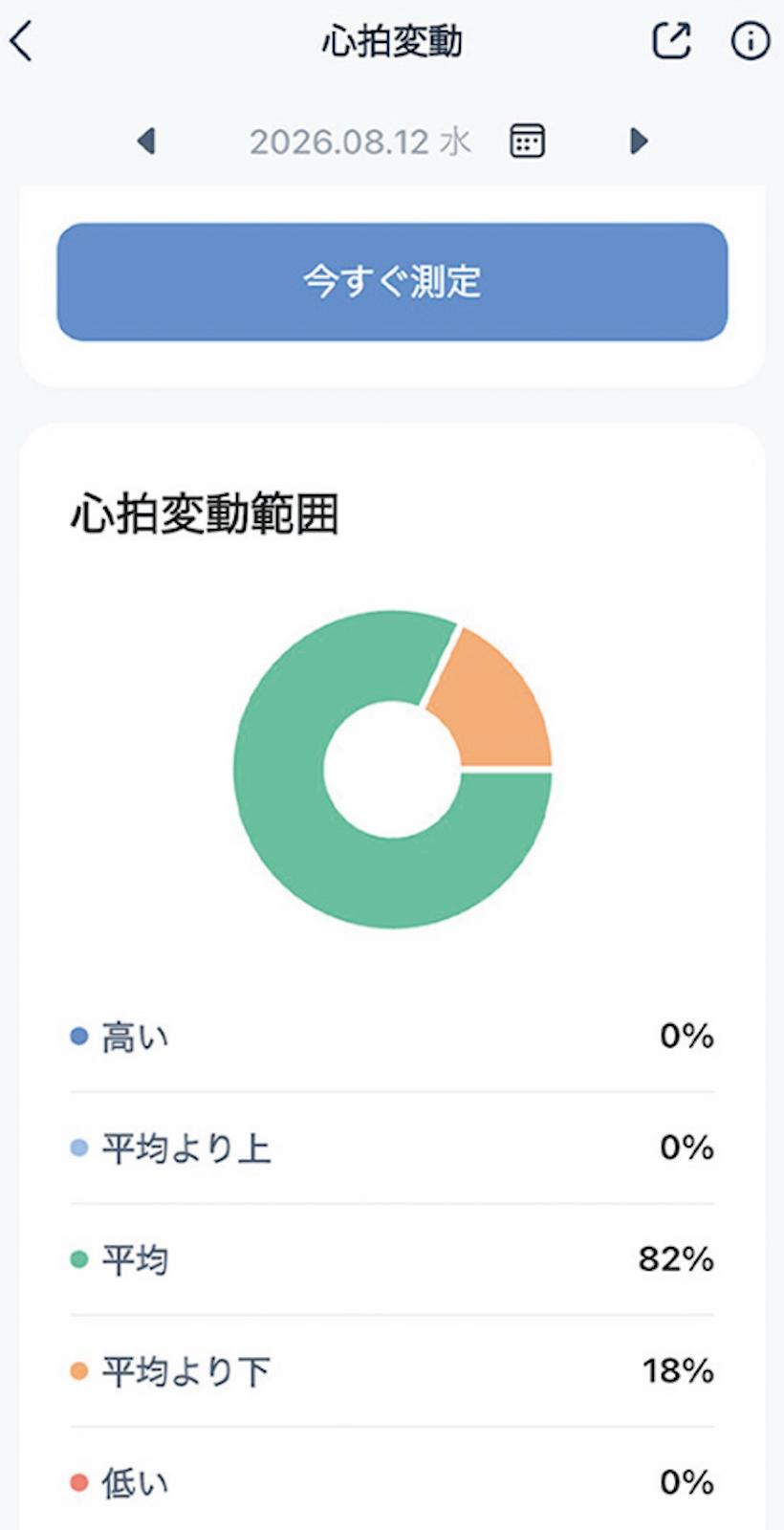This screenshot has width=784, height=1530.
Task: Tap the 低い legend row
Action: pos(392,1483)
